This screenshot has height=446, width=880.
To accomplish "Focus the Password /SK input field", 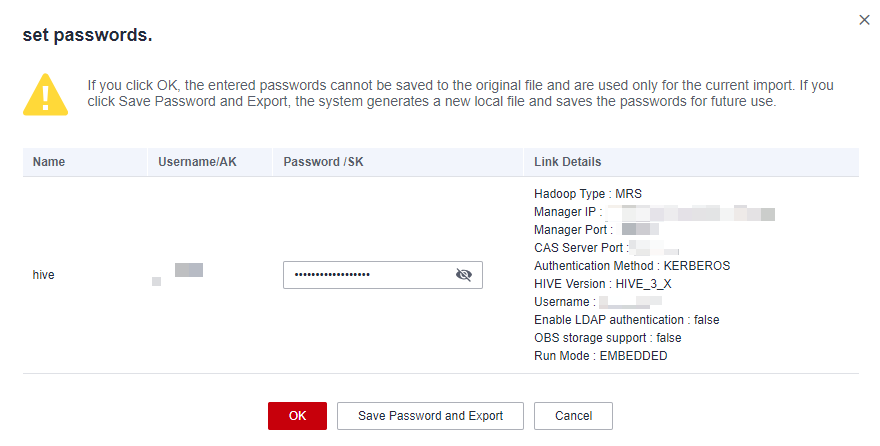I will (383, 275).
